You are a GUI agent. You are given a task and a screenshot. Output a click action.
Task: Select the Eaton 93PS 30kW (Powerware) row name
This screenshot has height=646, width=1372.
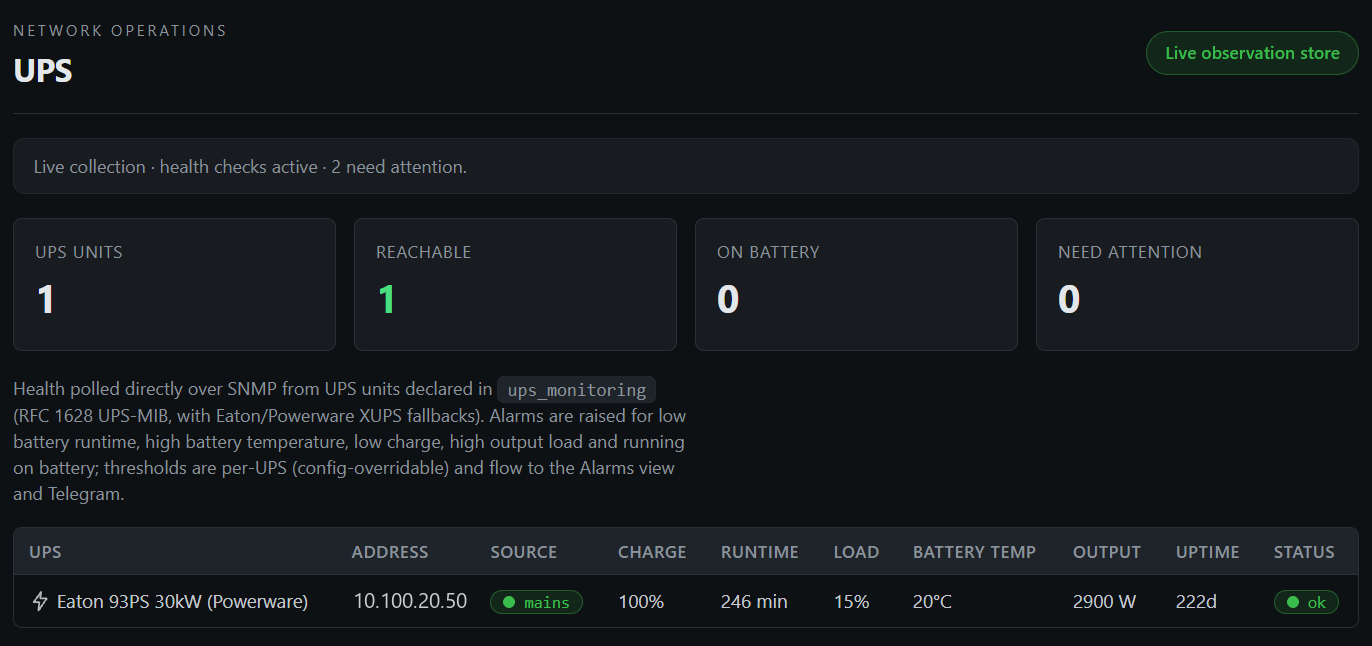point(182,601)
